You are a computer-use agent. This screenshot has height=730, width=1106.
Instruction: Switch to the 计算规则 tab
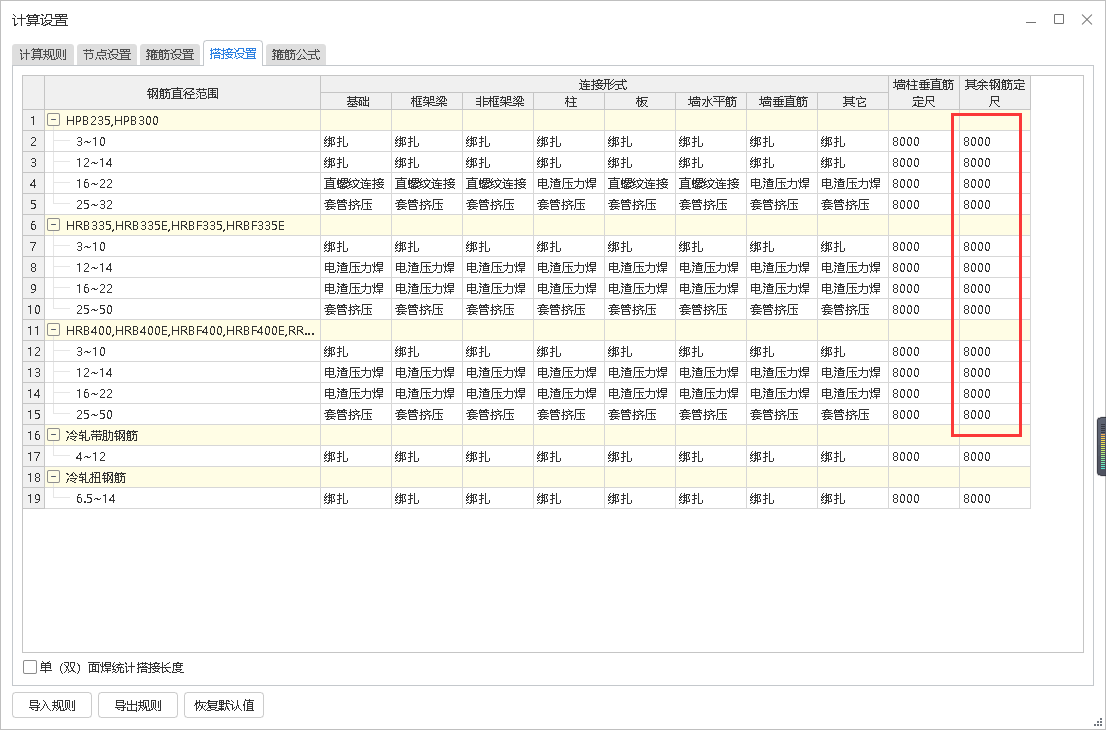[x=43, y=54]
